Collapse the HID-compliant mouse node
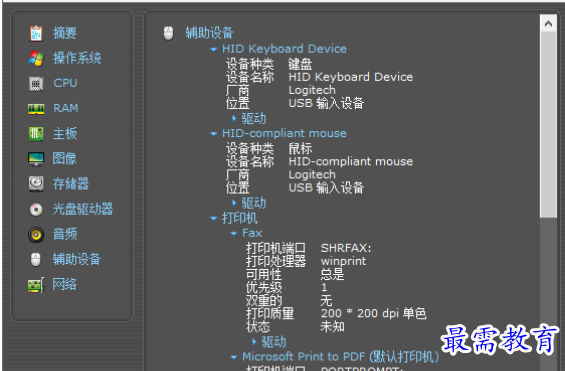Viewport: 565px width, 371px height. tap(214, 134)
